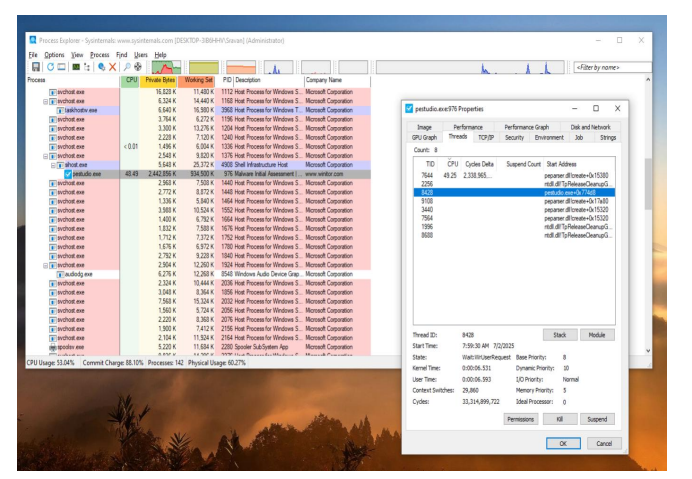Collapse the sihost.exe tree node

[x=55, y=165]
